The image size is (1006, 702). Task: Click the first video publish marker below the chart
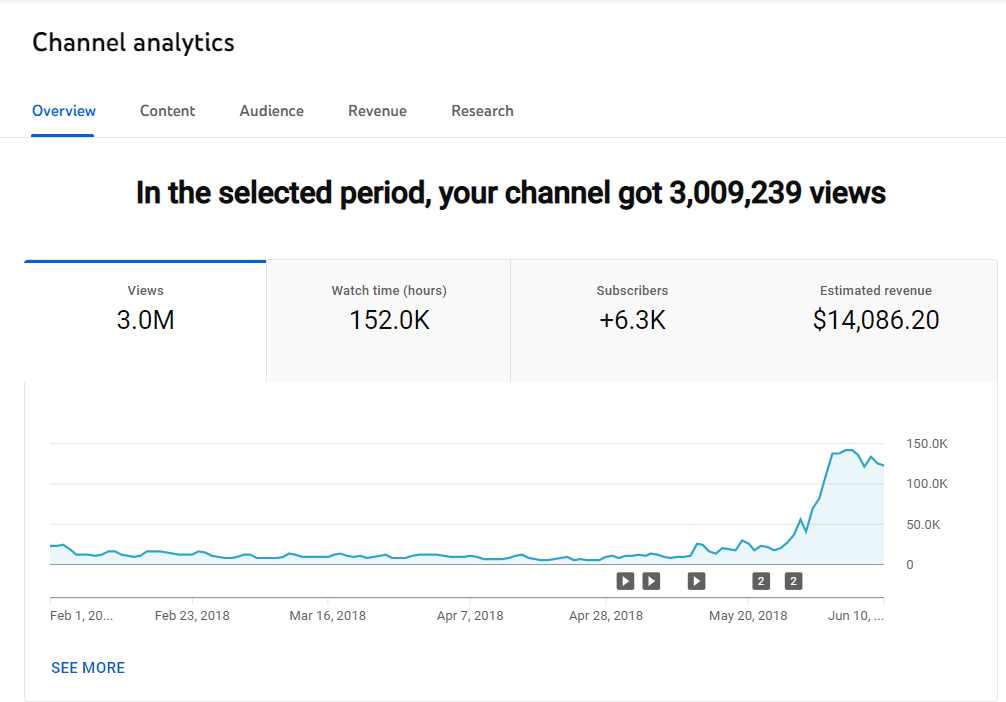point(625,580)
